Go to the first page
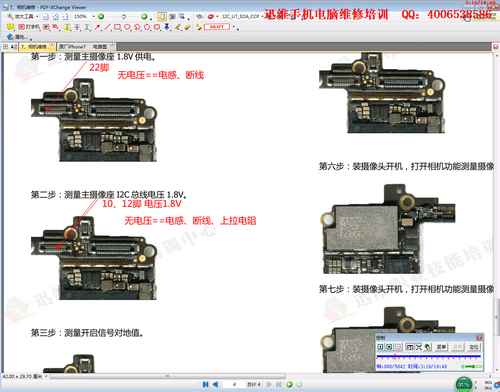500x392 pixels. (205, 384)
